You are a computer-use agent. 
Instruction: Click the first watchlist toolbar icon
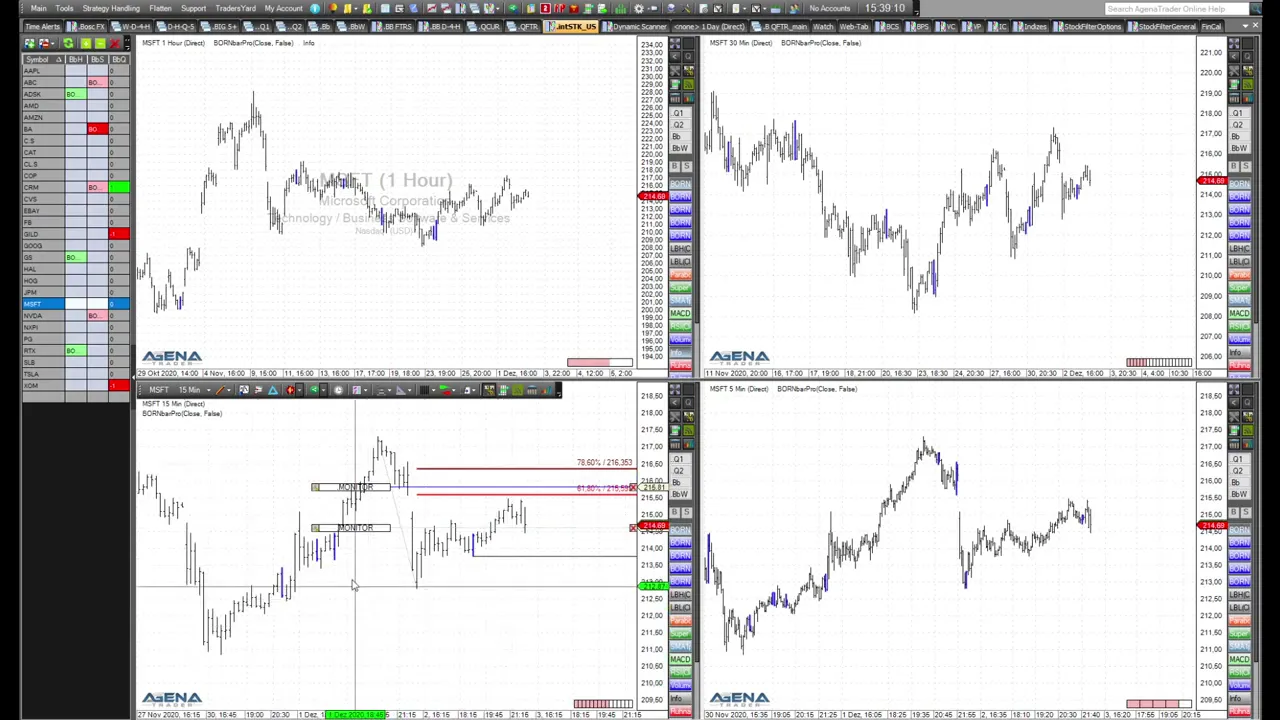[29, 43]
